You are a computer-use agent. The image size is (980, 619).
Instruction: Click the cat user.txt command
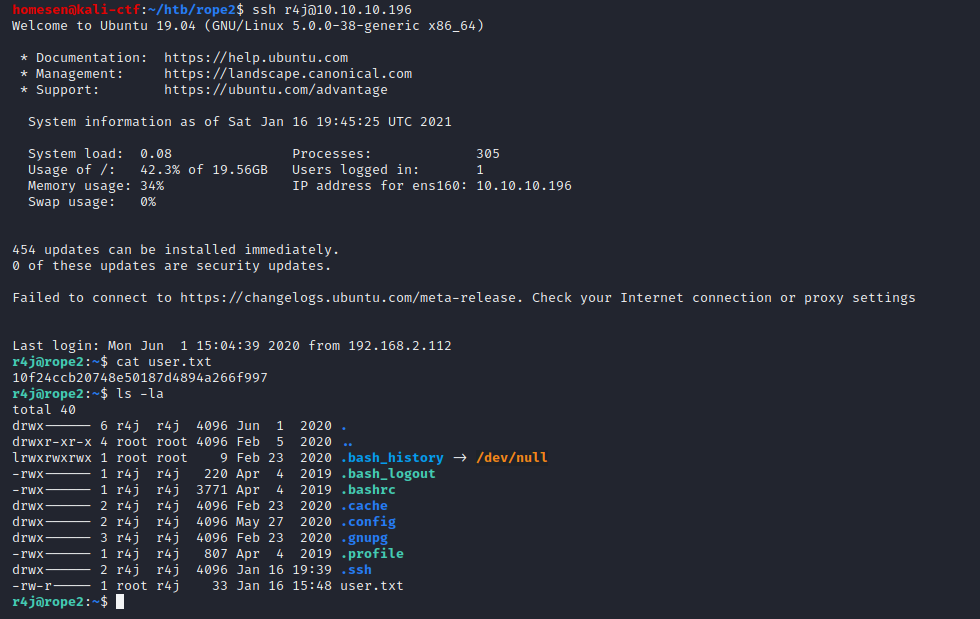pyautogui.click(x=164, y=361)
